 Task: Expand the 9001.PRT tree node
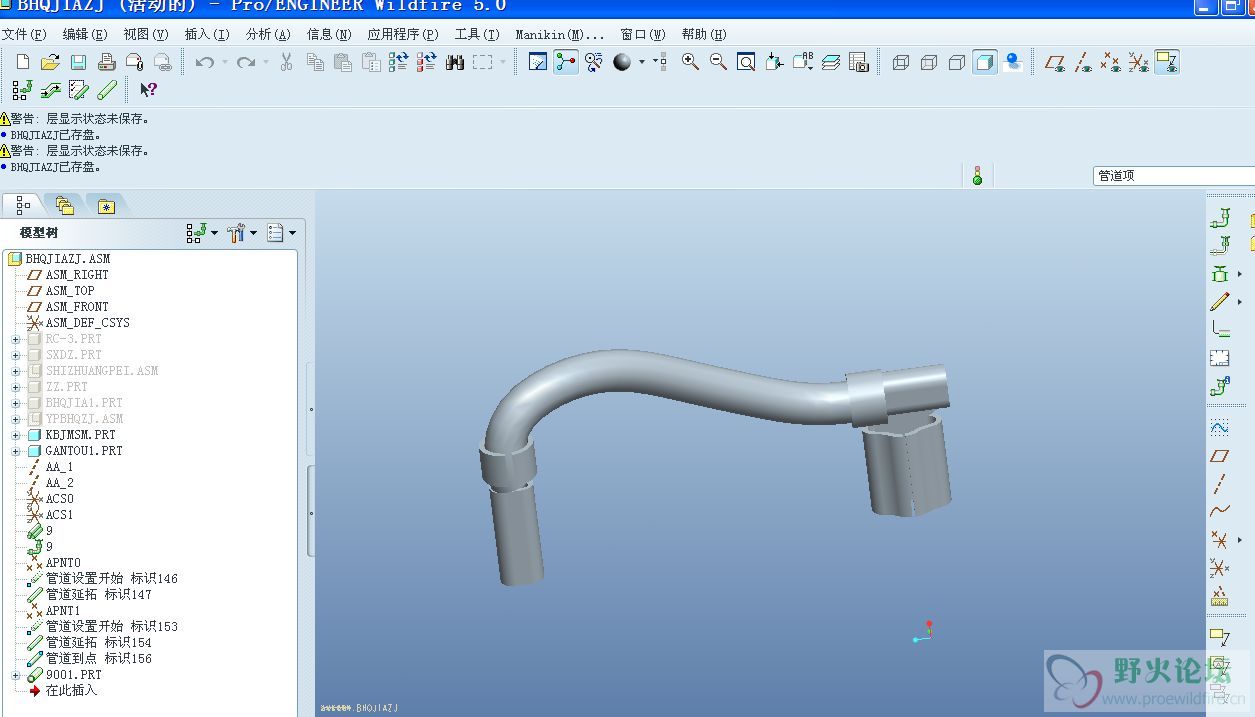(16, 675)
